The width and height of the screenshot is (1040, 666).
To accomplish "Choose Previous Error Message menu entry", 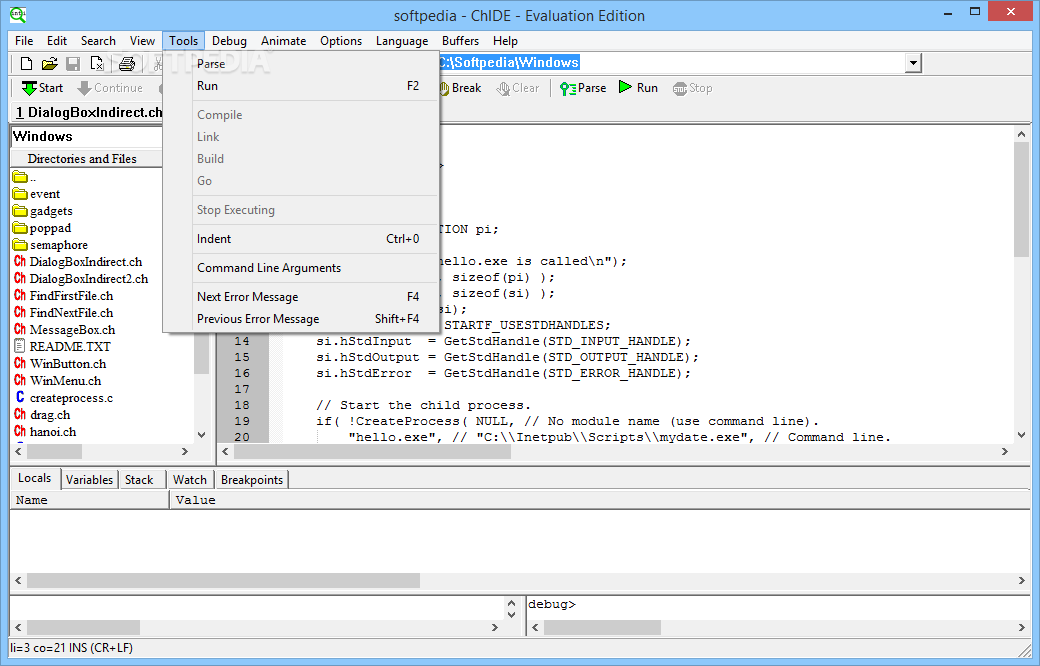I will 301,319.
